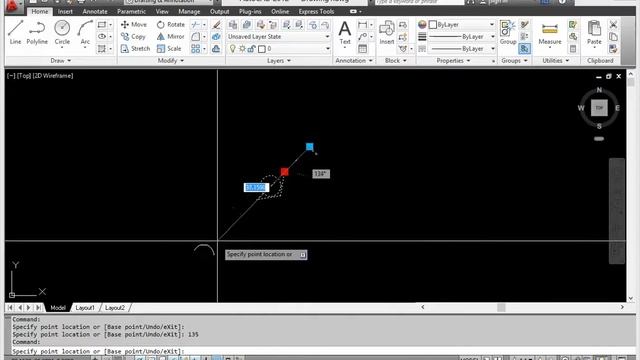This screenshot has width=640, height=360.
Task: Select the Circle tool
Action: point(62,32)
